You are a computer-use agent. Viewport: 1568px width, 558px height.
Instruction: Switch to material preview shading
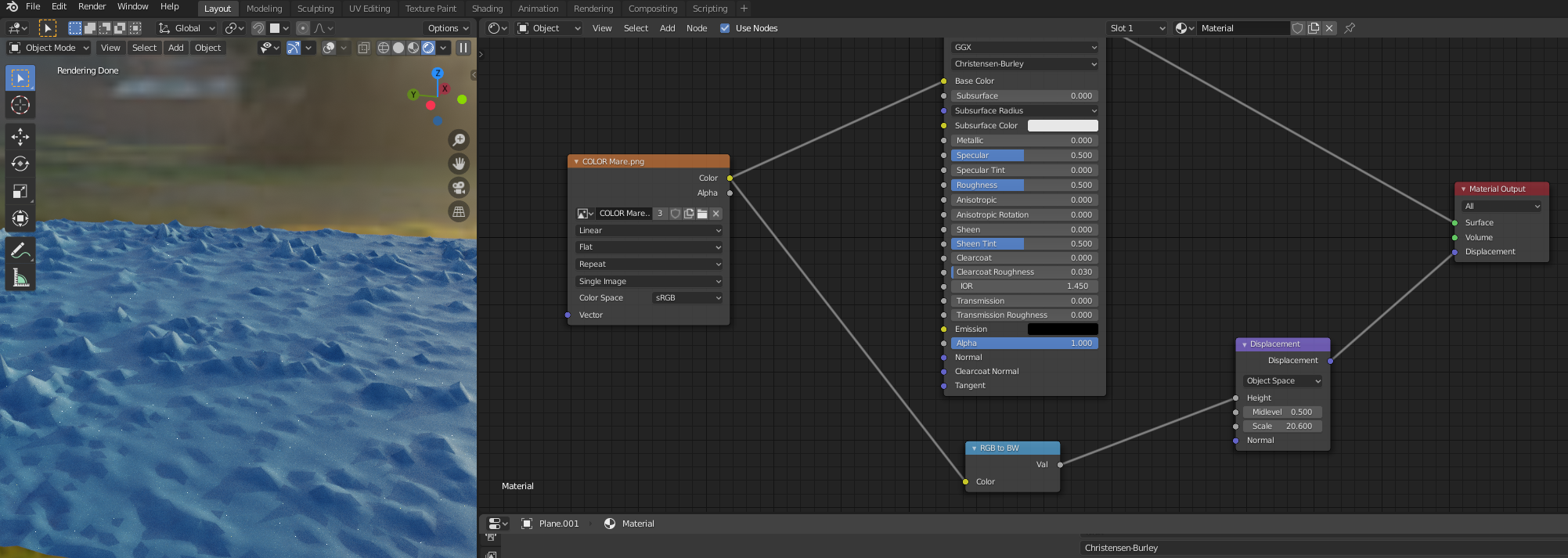[x=413, y=48]
